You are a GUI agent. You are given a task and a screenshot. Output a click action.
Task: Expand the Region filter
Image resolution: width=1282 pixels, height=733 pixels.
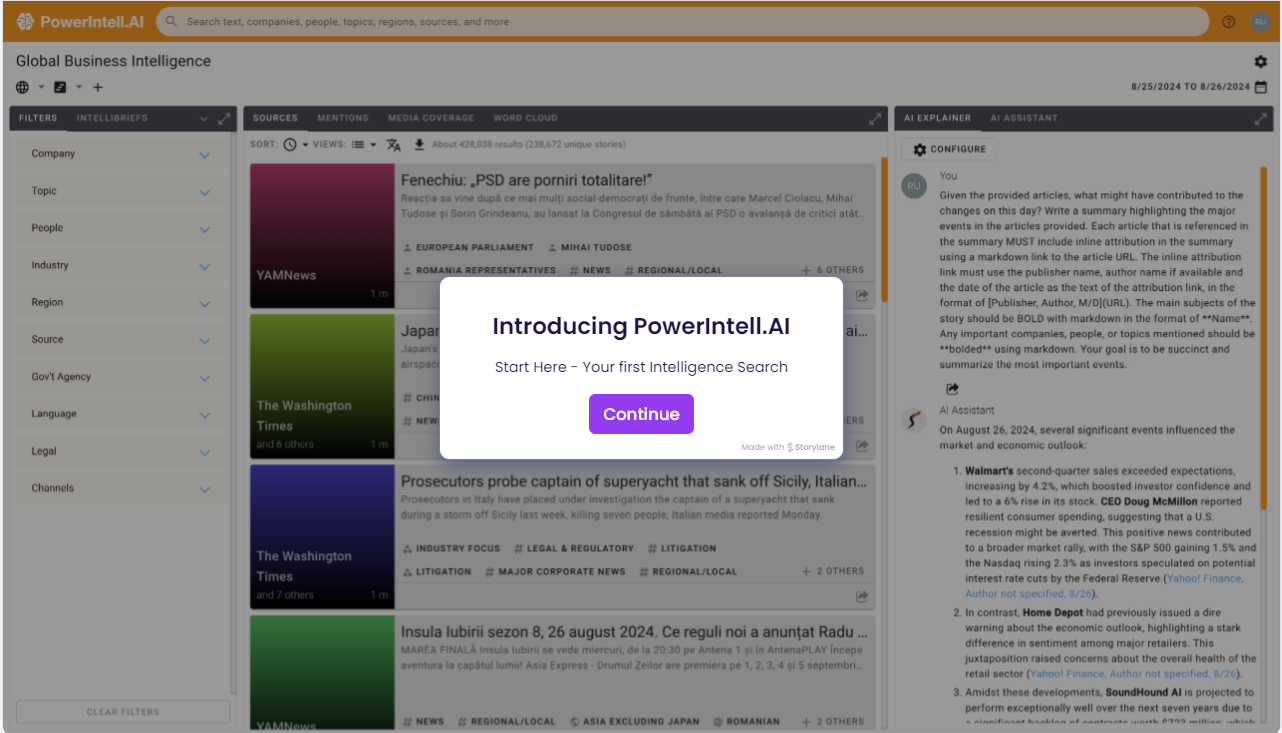(x=120, y=302)
